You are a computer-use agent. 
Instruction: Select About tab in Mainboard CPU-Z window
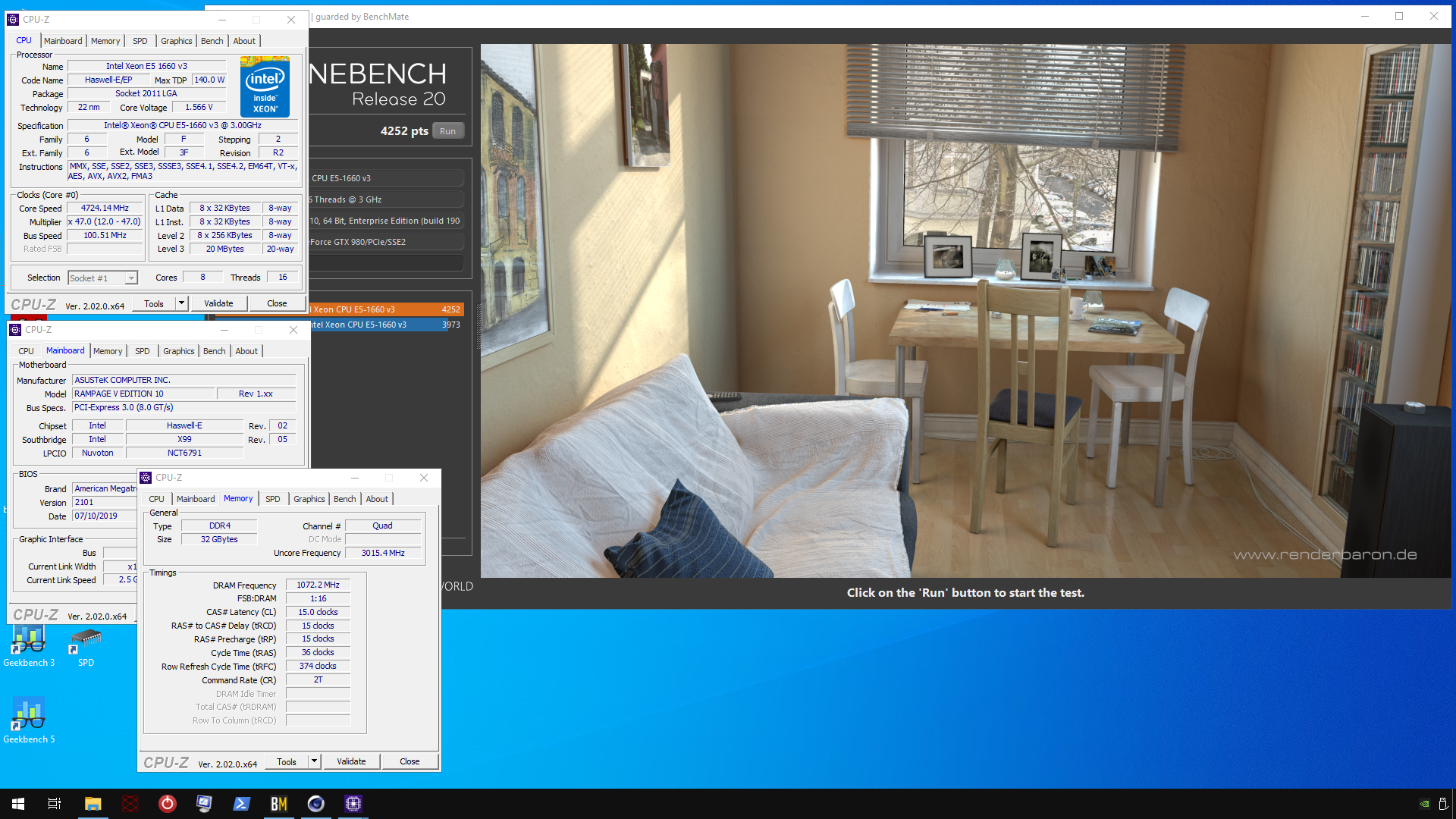246,351
